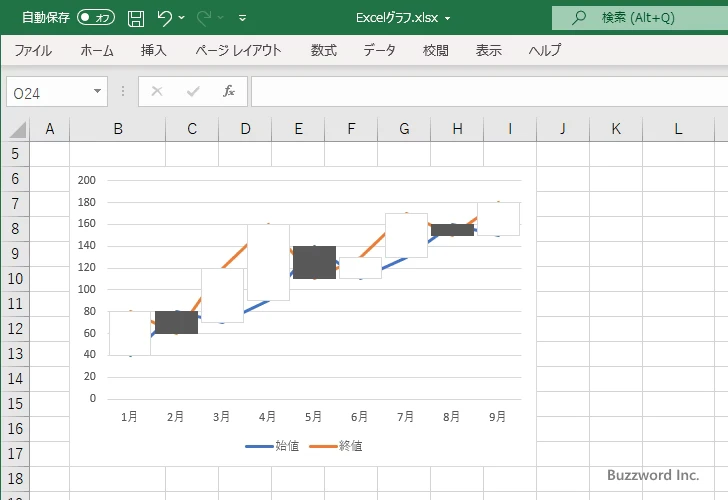The height and width of the screenshot is (500, 728).
Task: Select column J header
Action: (x=563, y=129)
